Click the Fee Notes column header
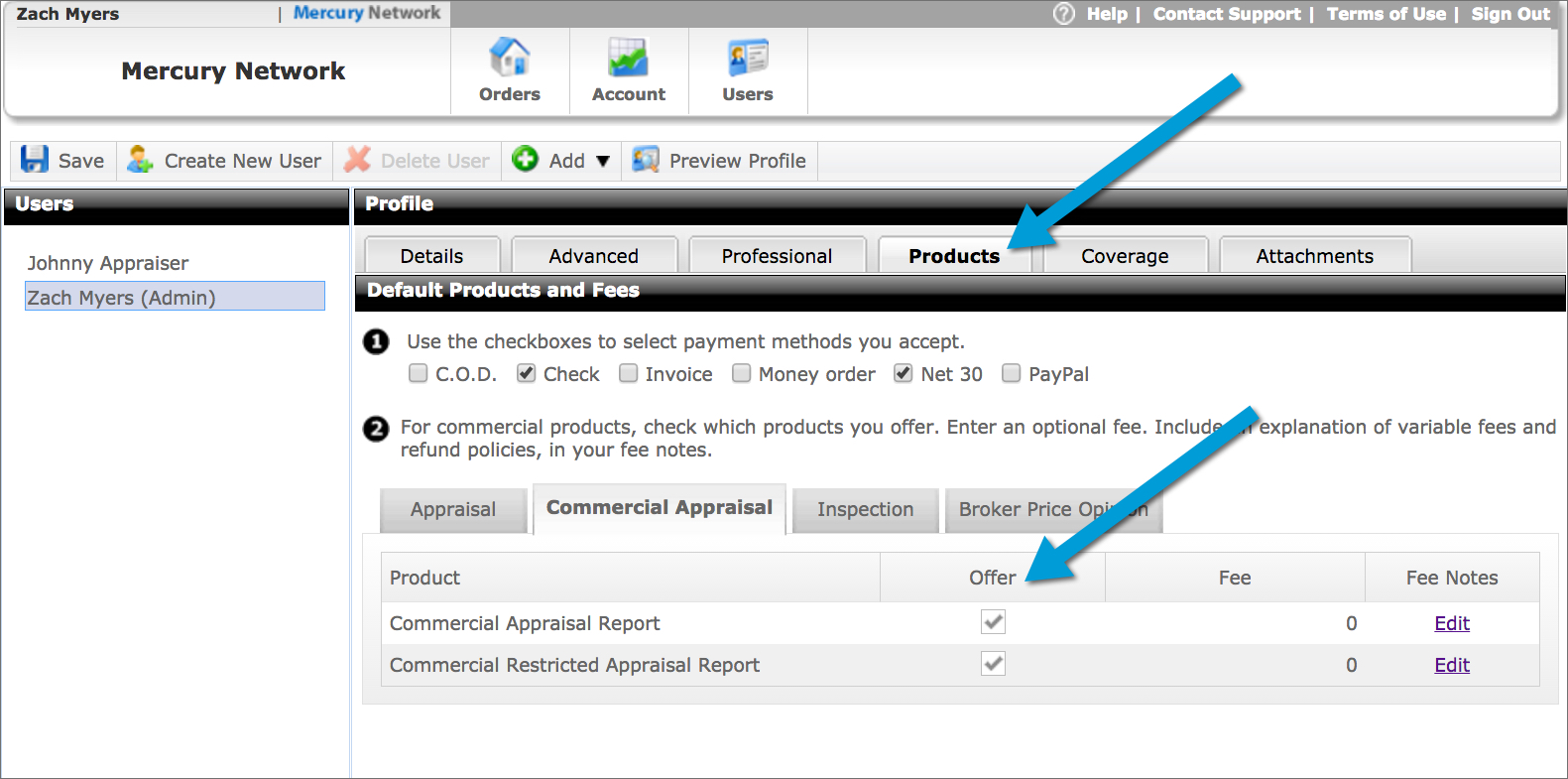The height and width of the screenshot is (779, 1568). tap(1452, 578)
